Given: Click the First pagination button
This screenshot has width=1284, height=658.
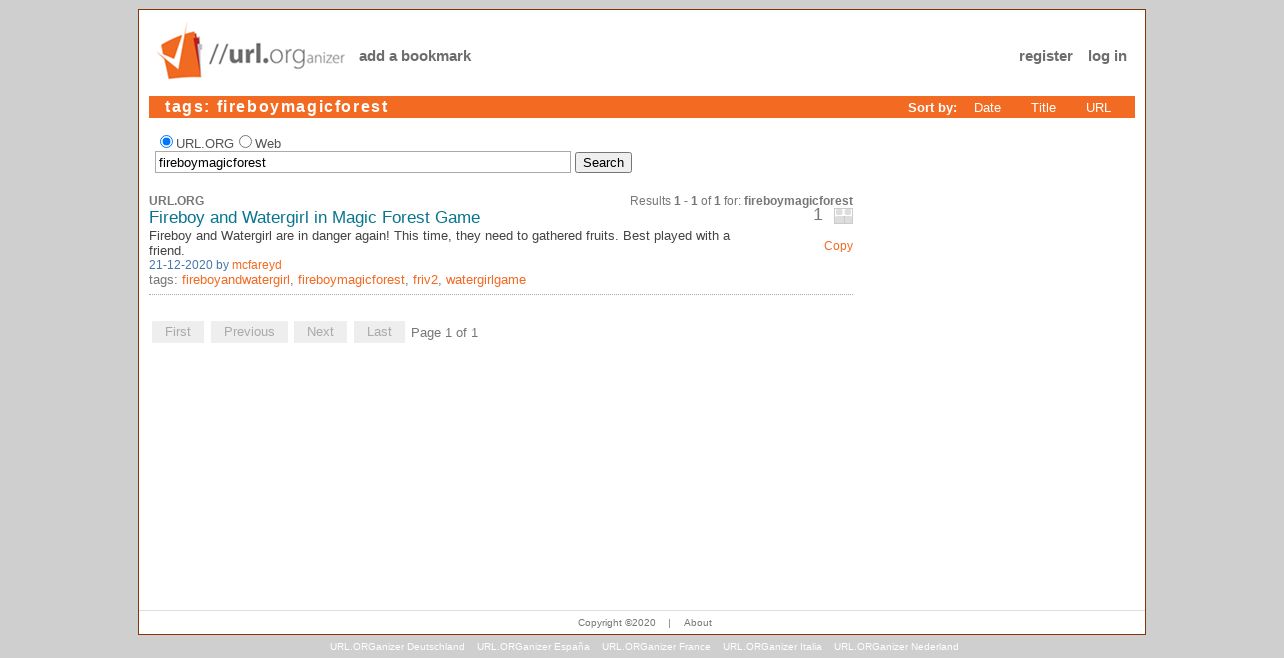Looking at the screenshot, I should click(x=178, y=332).
